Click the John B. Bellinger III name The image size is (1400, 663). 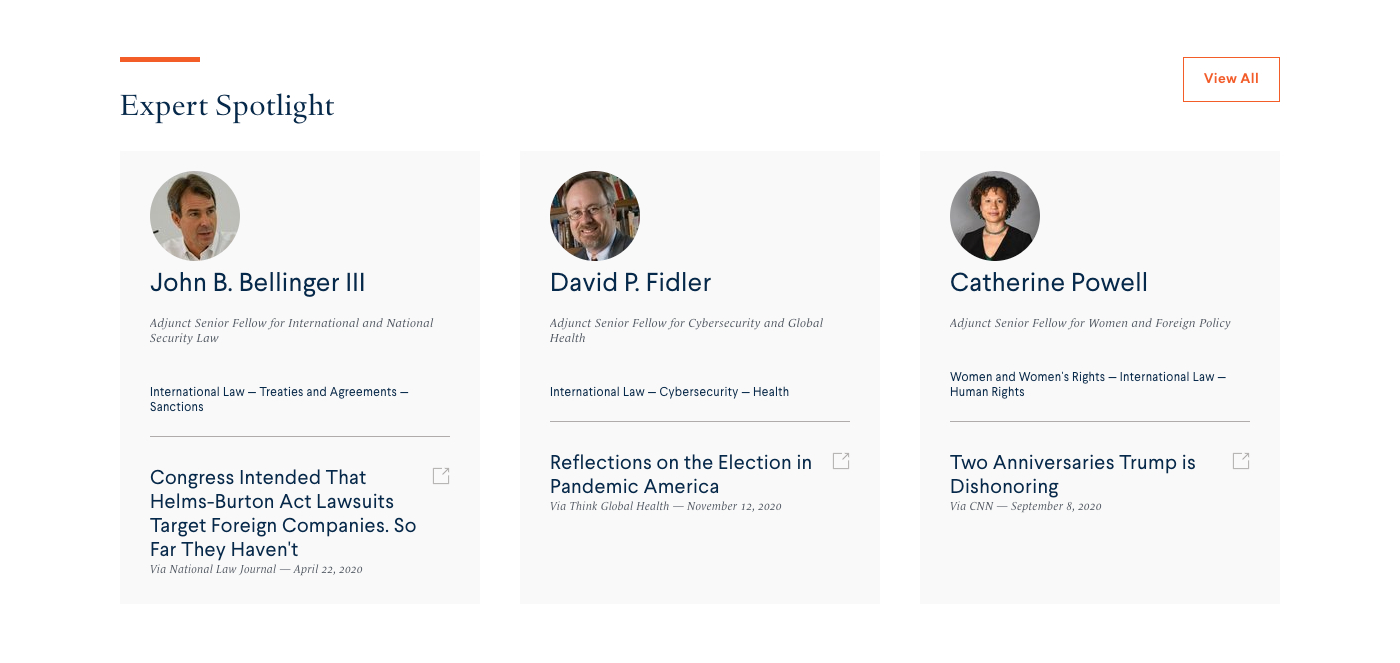pyautogui.click(x=257, y=283)
